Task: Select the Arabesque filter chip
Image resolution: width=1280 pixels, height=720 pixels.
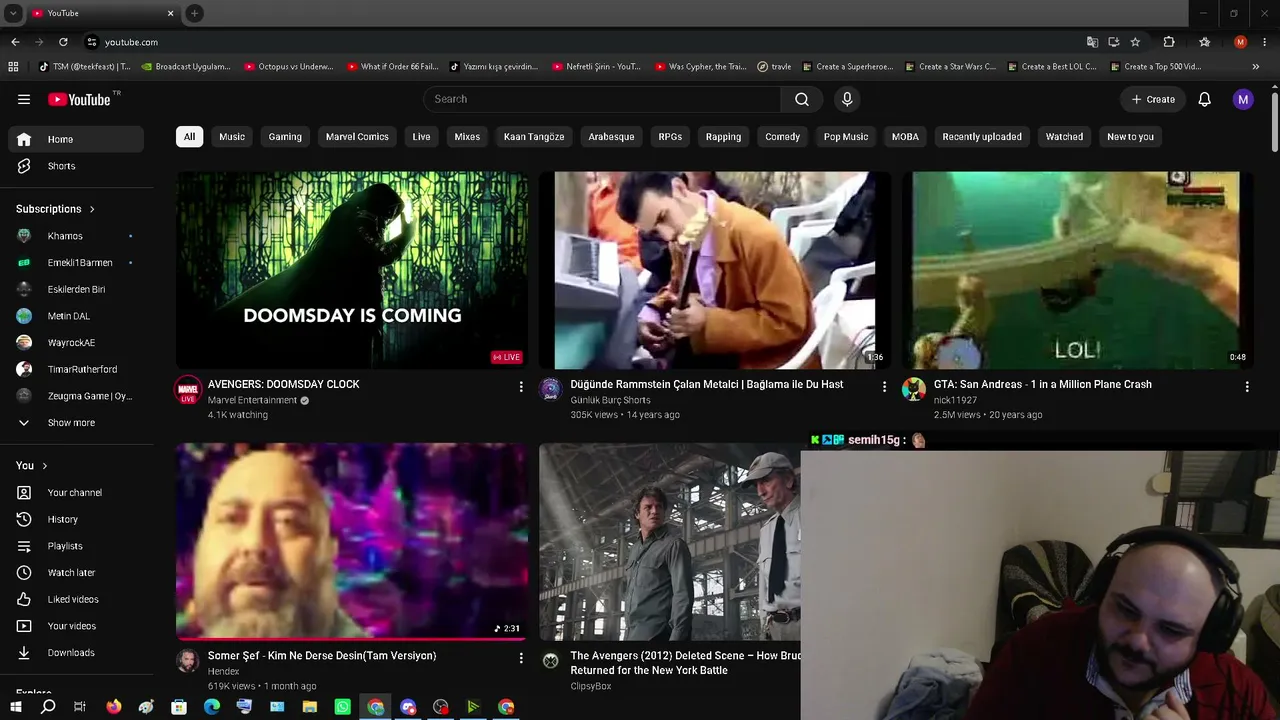Action: [x=611, y=137]
